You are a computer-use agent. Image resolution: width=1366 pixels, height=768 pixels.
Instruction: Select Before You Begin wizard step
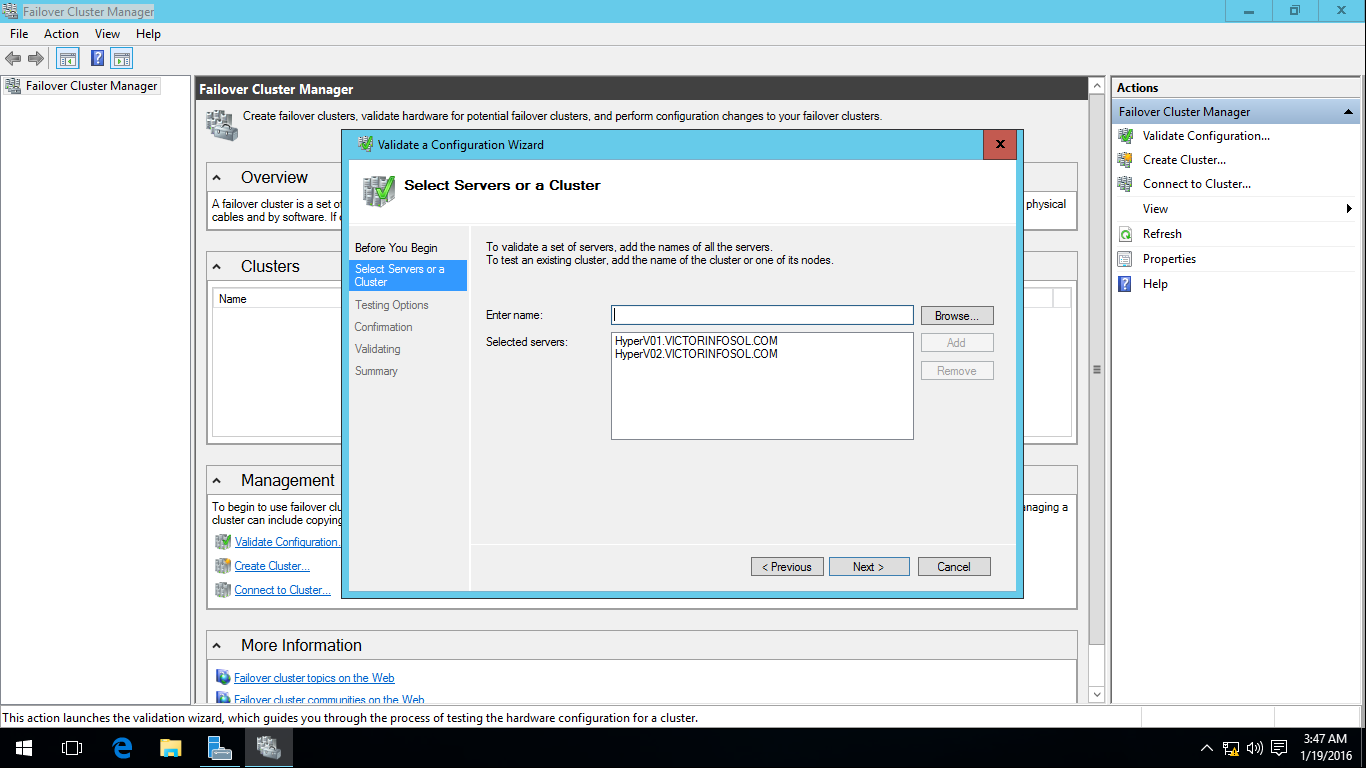tap(396, 248)
